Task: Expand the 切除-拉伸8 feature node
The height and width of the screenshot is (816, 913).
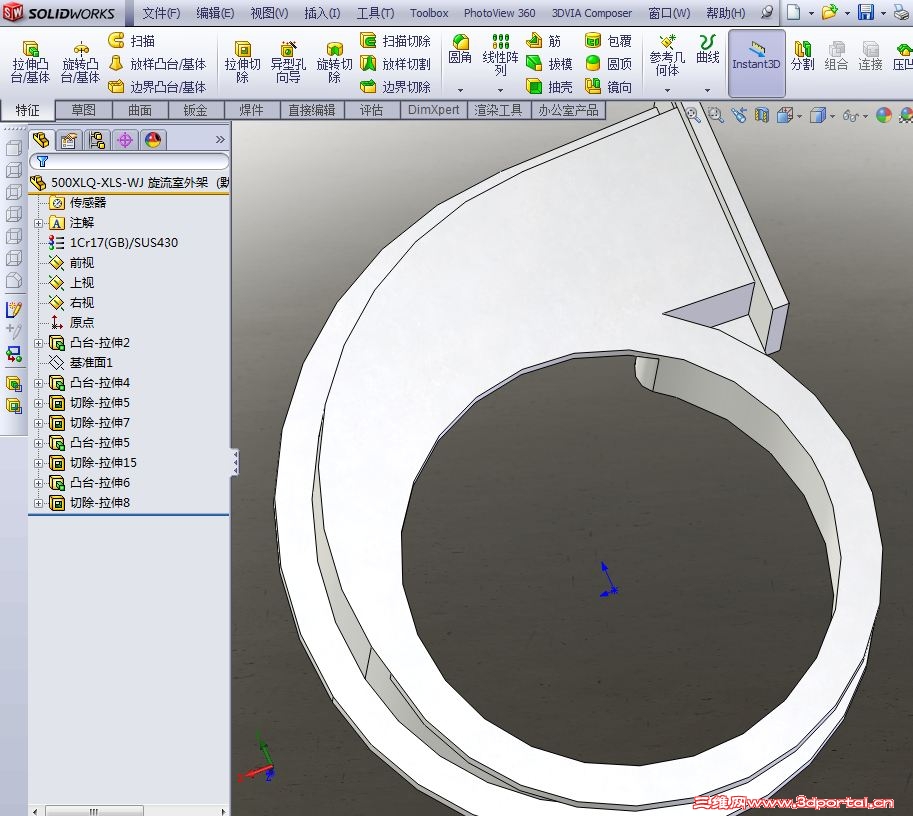Action: [x=38, y=503]
